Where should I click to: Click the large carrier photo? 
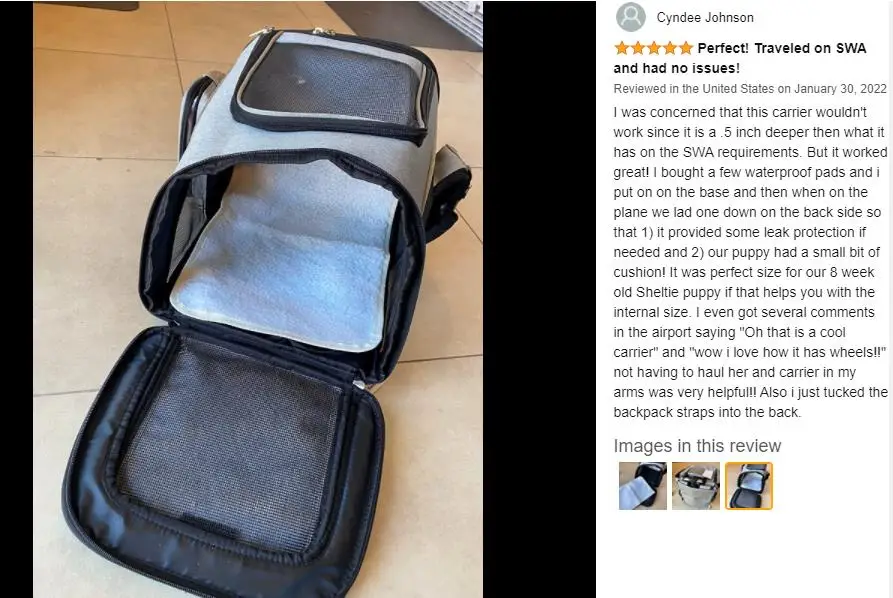[x=258, y=299]
